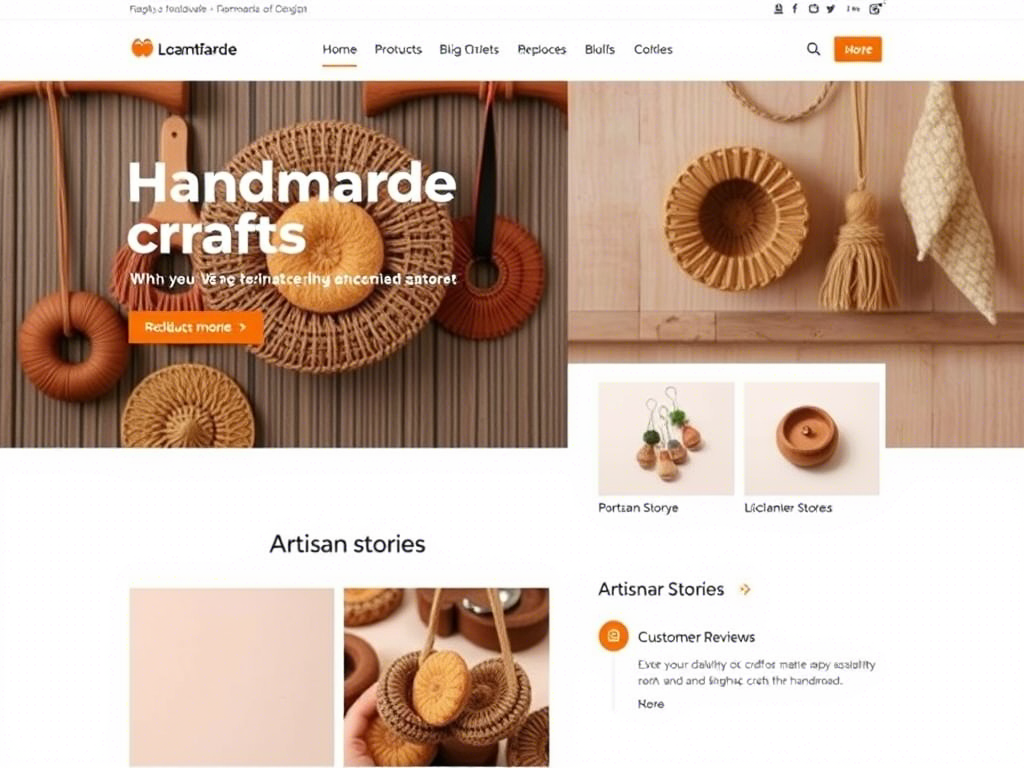
Task: Click the Facebook icon in top bar
Action: point(795,8)
